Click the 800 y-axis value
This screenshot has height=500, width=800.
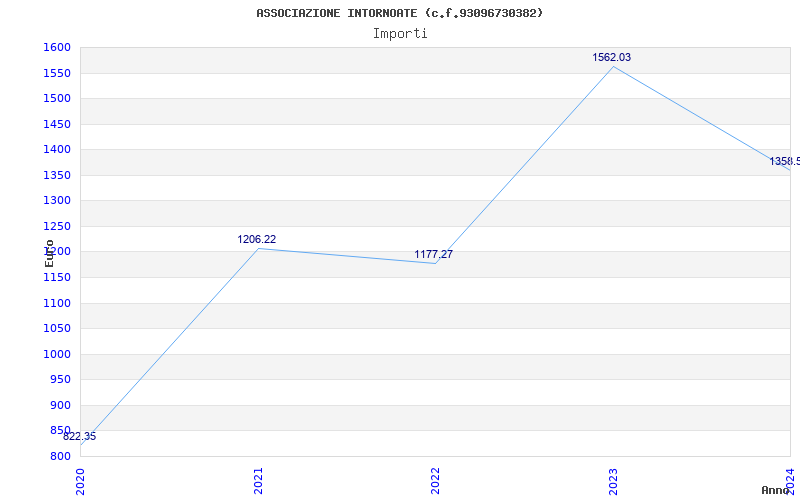[x=60, y=457]
